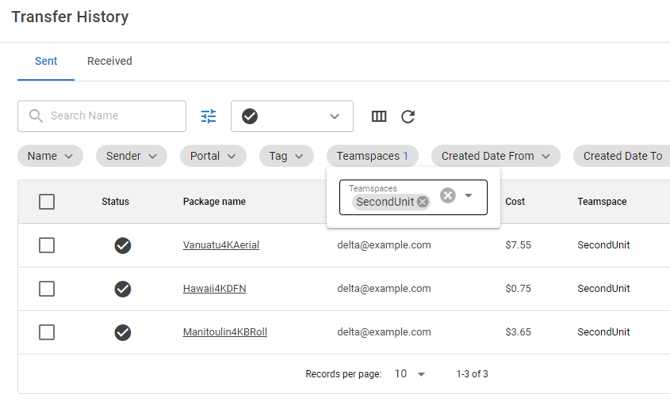Select the $7.55 cost cell
The height and width of the screenshot is (409, 670).
[x=518, y=245]
